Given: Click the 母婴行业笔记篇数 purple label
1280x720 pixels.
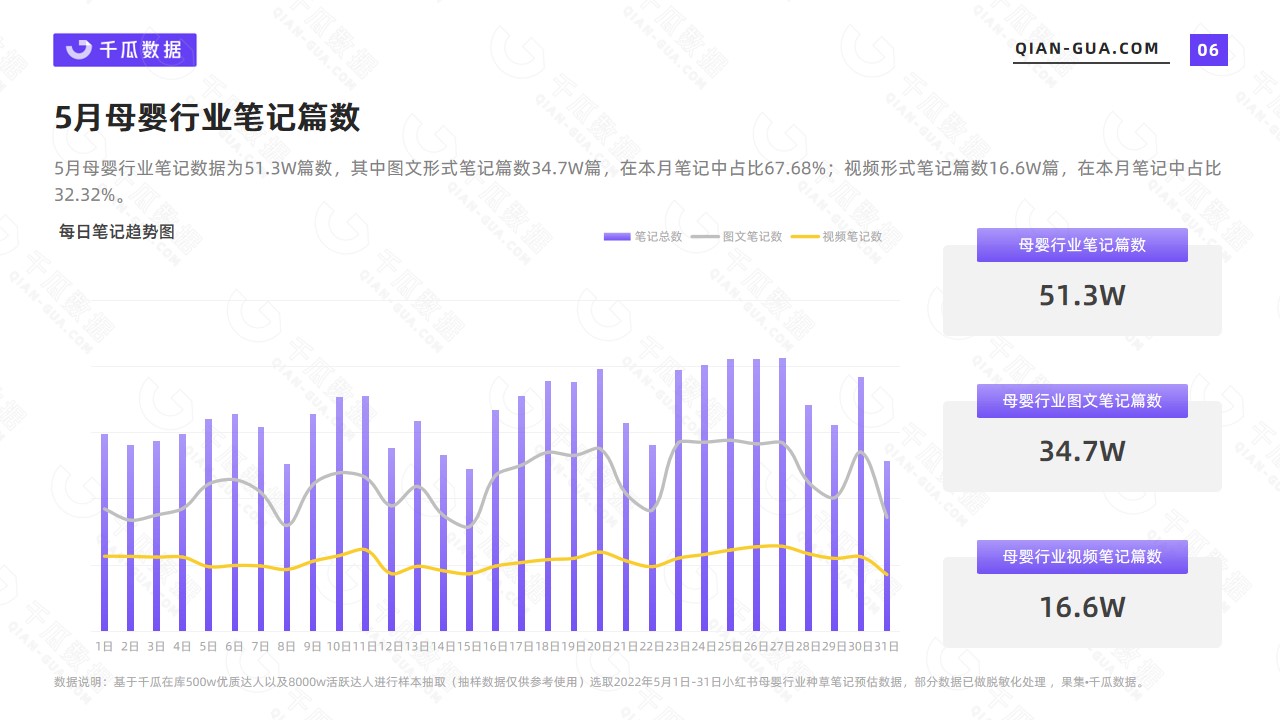Looking at the screenshot, I should pyautogui.click(x=1082, y=245).
